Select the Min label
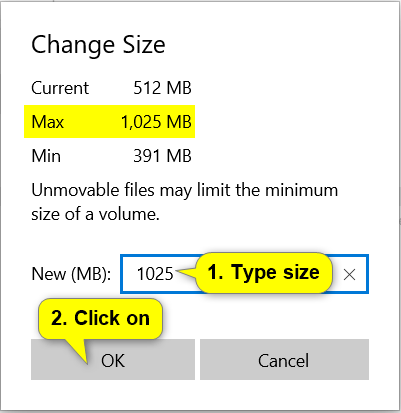401x413 pixels. click(46, 156)
